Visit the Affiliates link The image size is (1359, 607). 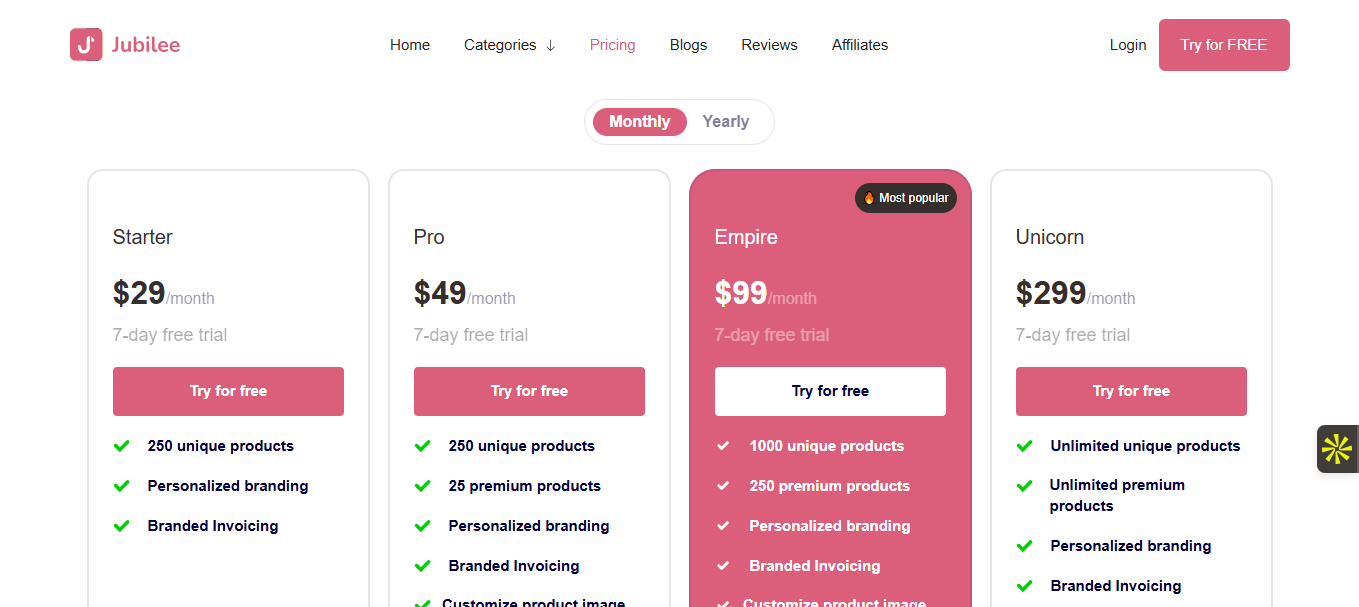click(860, 45)
